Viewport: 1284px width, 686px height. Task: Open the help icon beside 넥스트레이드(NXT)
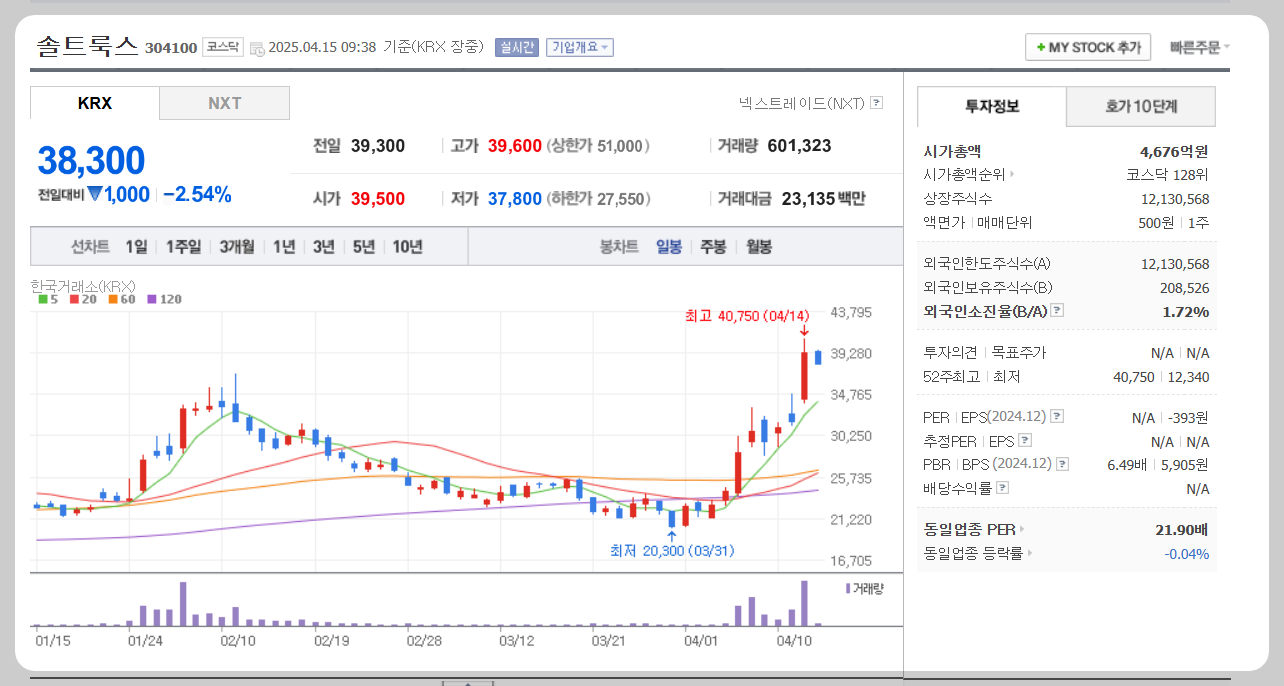tap(877, 103)
